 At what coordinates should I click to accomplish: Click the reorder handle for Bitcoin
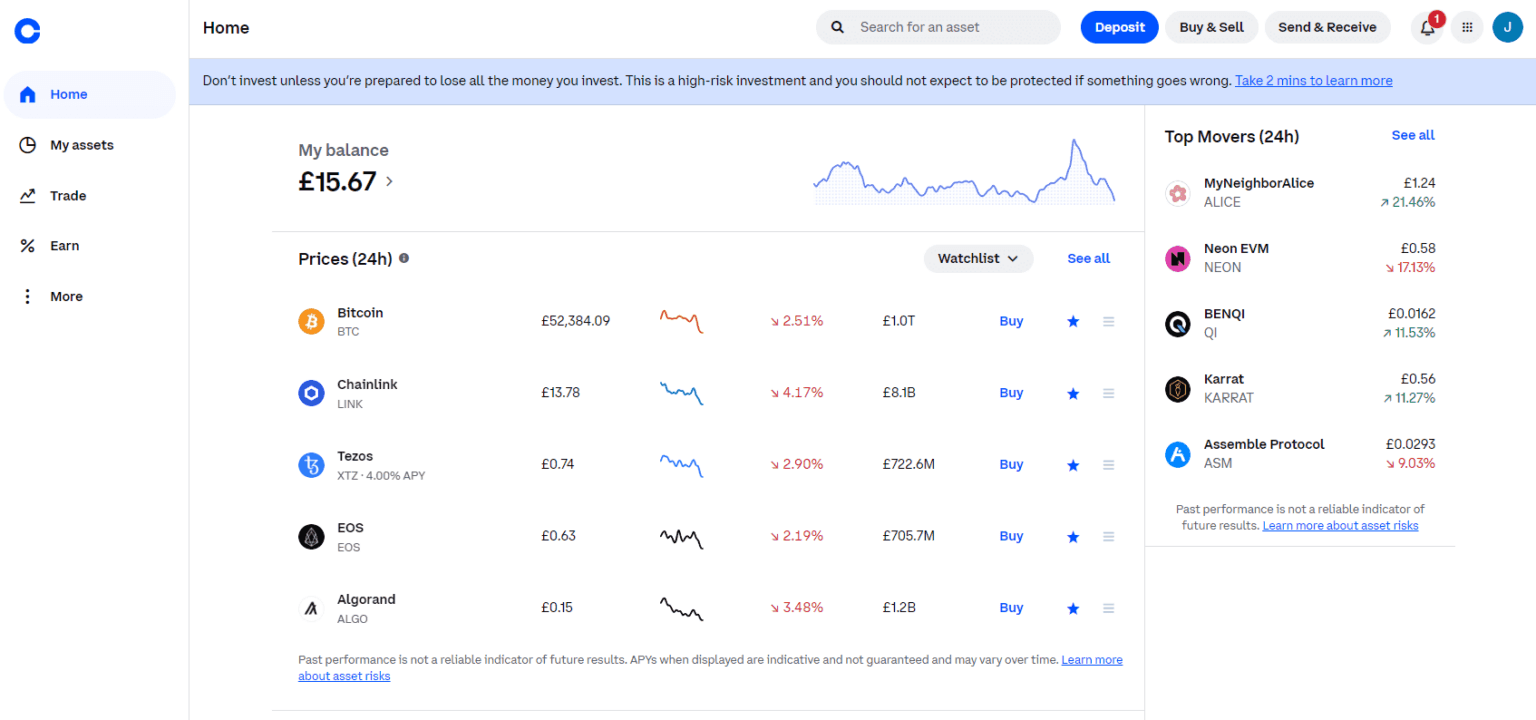pyautogui.click(x=1108, y=321)
